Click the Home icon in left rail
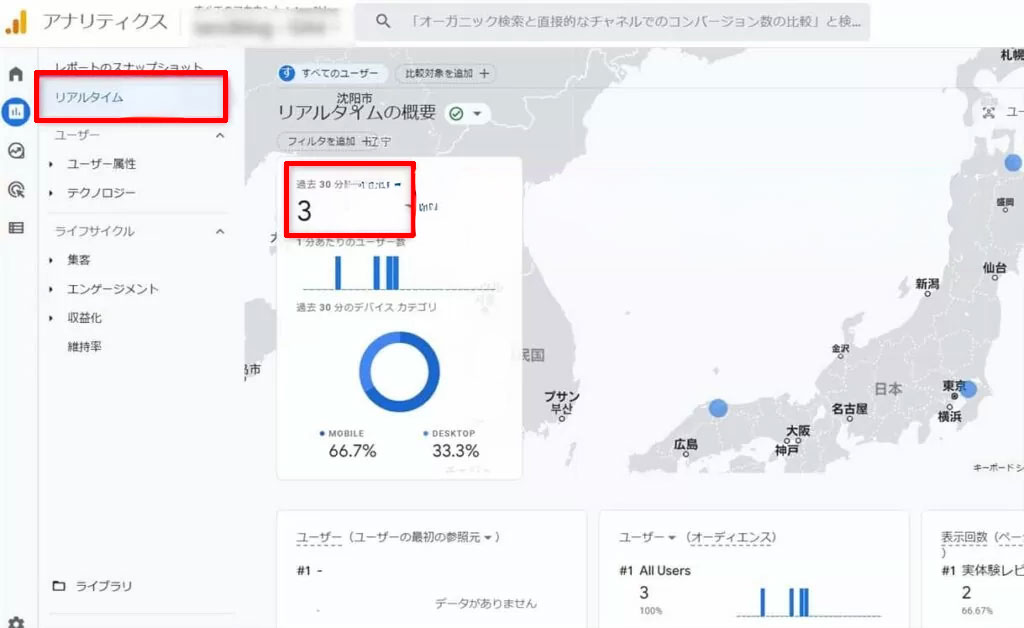The image size is (1024, 628). click(x=16, y=74)
